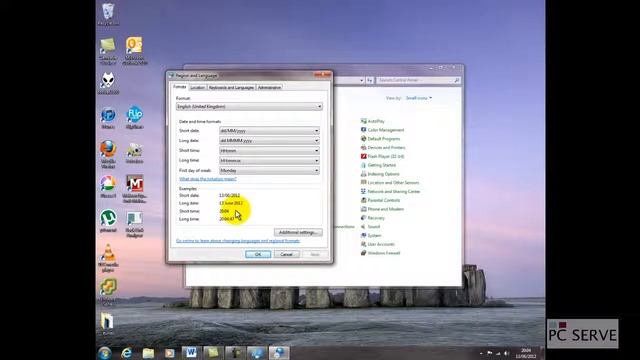The height and width of the screenshot is (360, 640).
Task: Click the Default Programs icon in Control Panel
Action: [x=363, y=139]
